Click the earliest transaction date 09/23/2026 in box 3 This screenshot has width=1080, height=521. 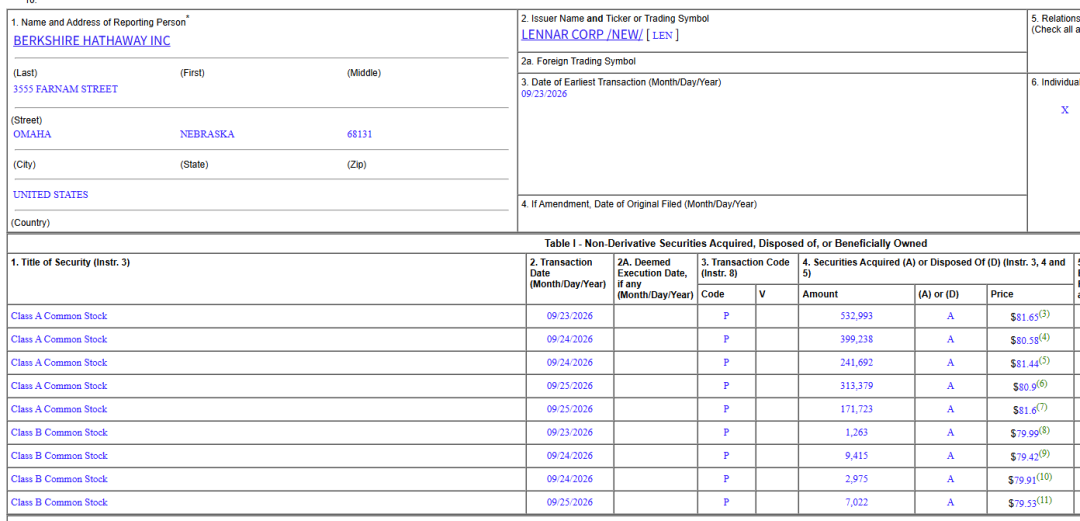pyautogui.click(x=544, y=94)
